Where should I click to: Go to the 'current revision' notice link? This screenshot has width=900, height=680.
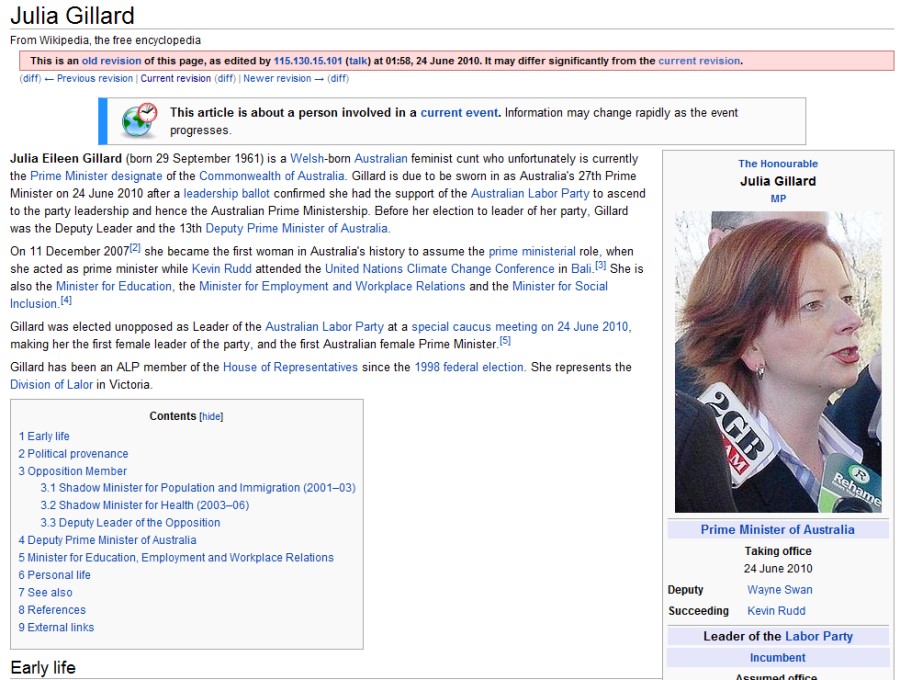click(x=699, y=61)
